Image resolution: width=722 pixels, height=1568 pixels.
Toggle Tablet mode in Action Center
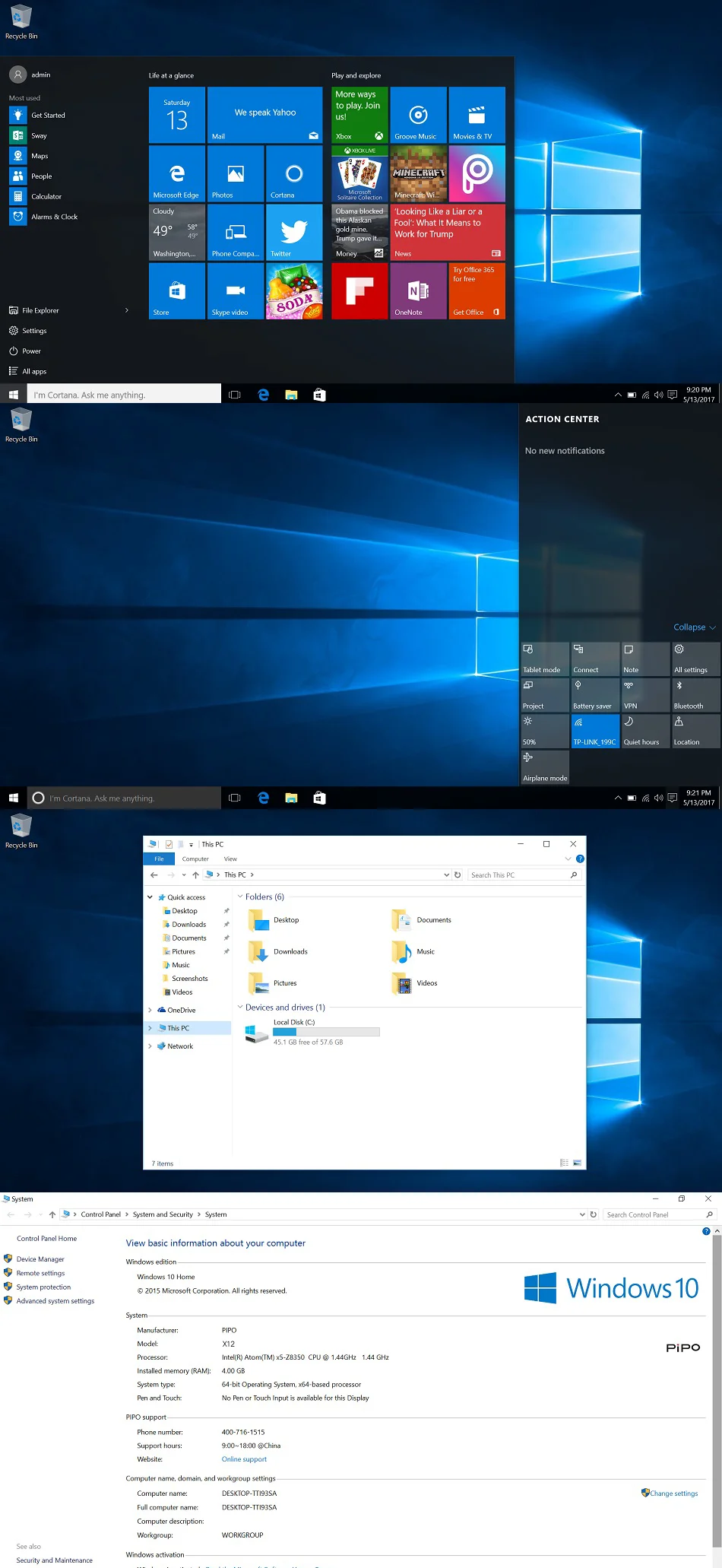click(x=544, y=659)
